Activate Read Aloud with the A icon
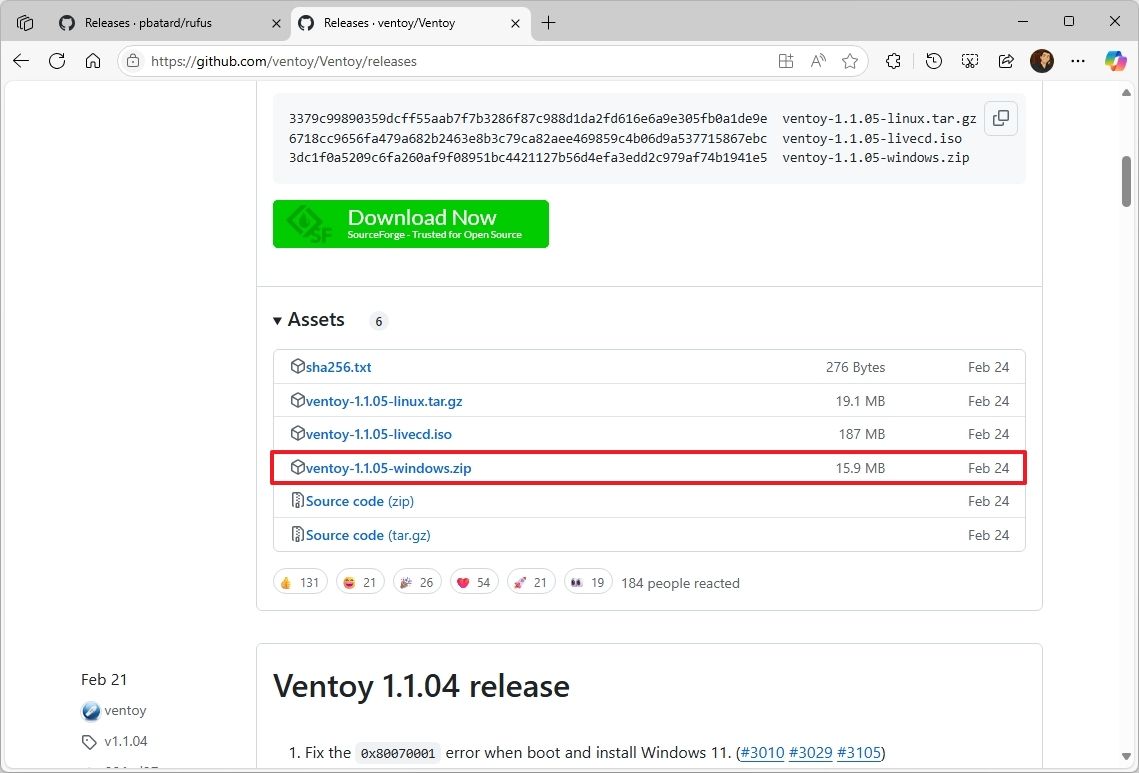 click(x=818, y=61)
